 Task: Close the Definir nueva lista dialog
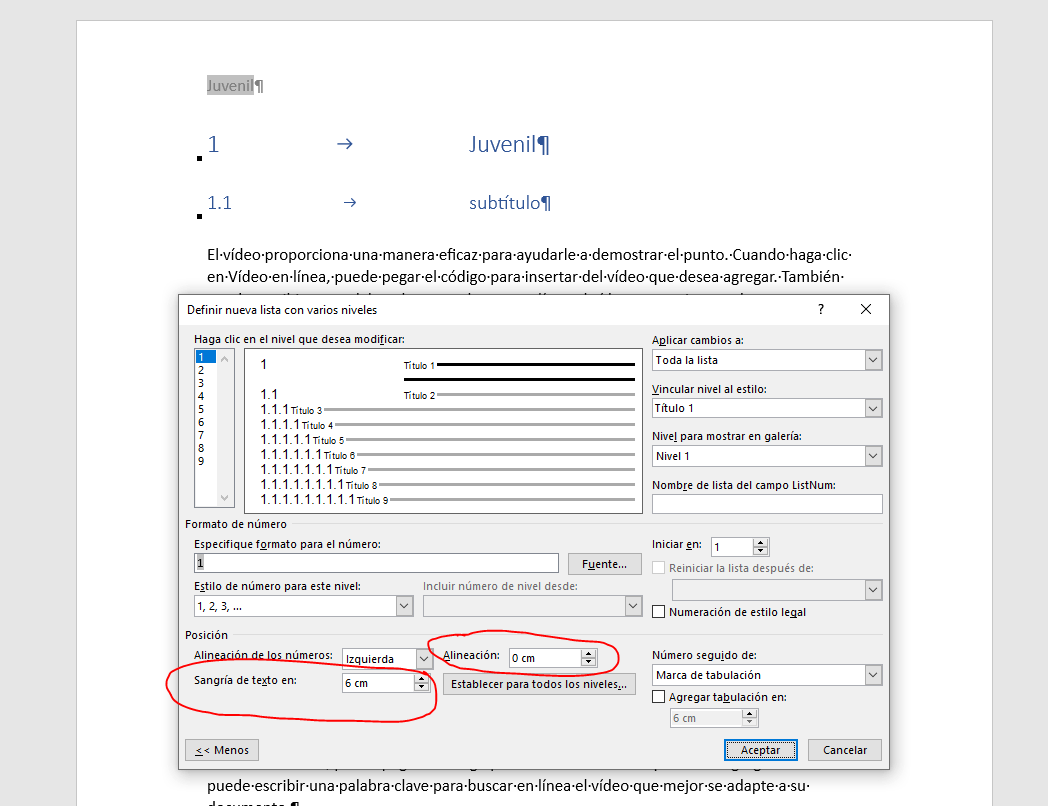866,309
